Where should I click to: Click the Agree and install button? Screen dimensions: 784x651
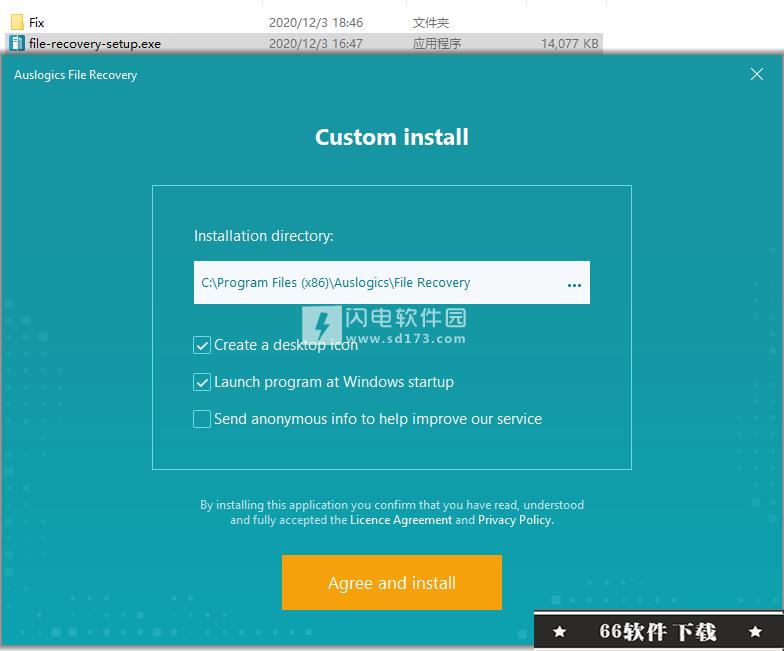[x=392, y=582]
